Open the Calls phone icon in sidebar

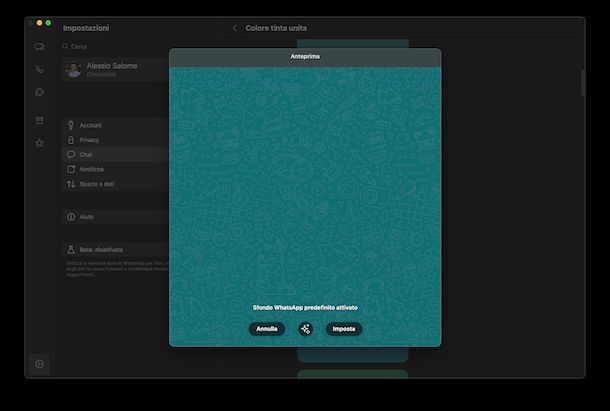tap(39, 69)
